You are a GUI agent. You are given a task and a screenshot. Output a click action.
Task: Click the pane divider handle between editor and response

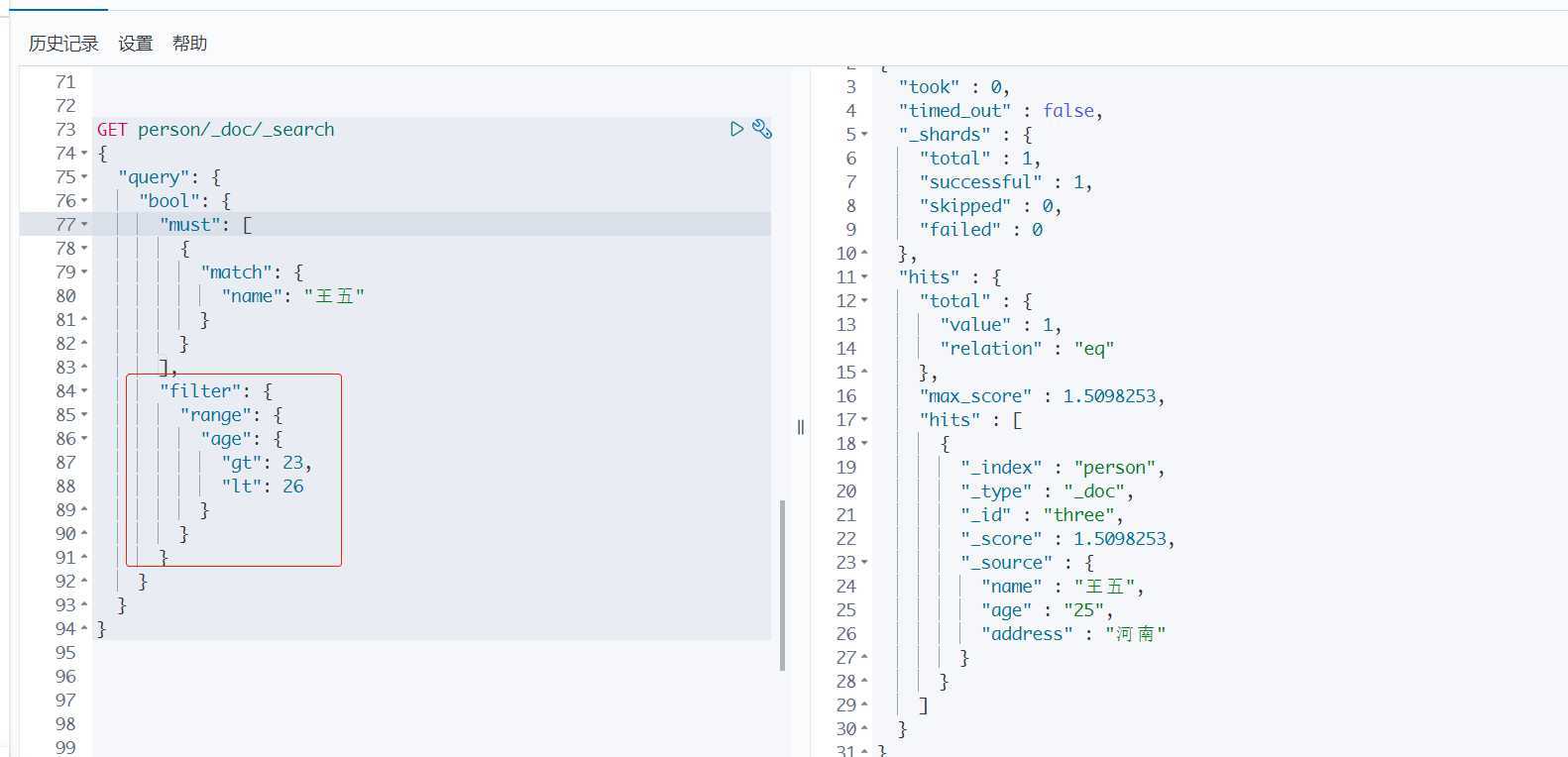pos(801,427)
